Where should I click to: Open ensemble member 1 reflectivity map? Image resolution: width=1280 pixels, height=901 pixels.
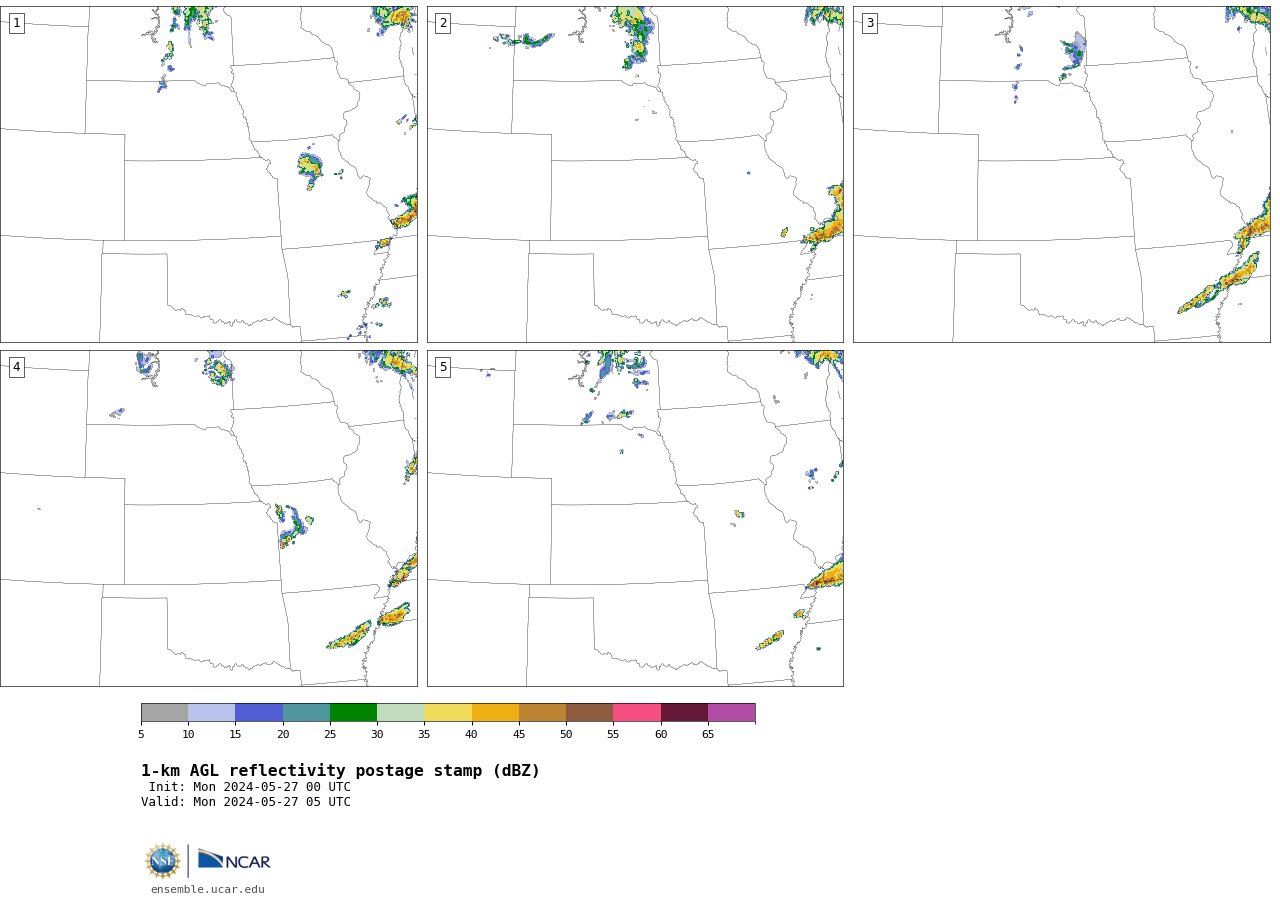(209, 174)
